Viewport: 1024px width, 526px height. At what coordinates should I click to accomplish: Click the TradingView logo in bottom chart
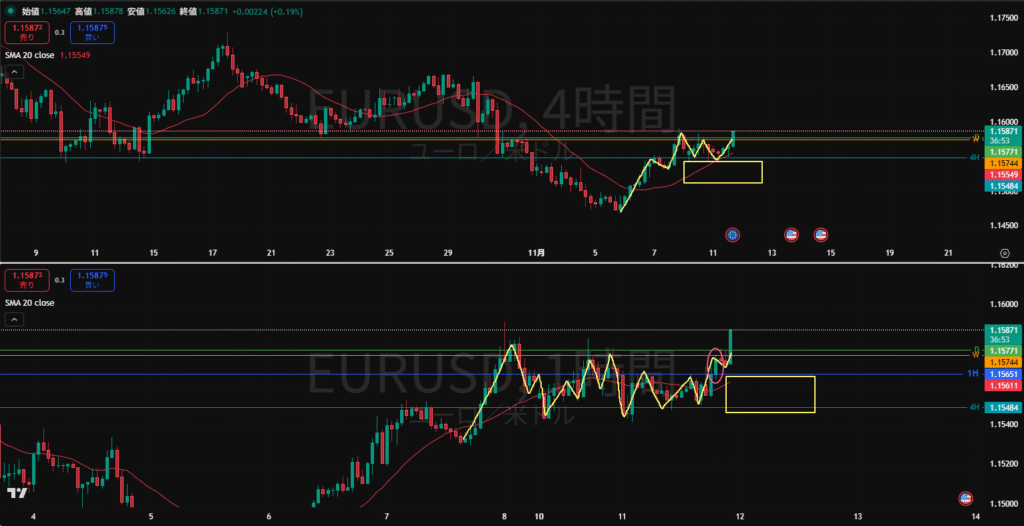click(16, 493)
